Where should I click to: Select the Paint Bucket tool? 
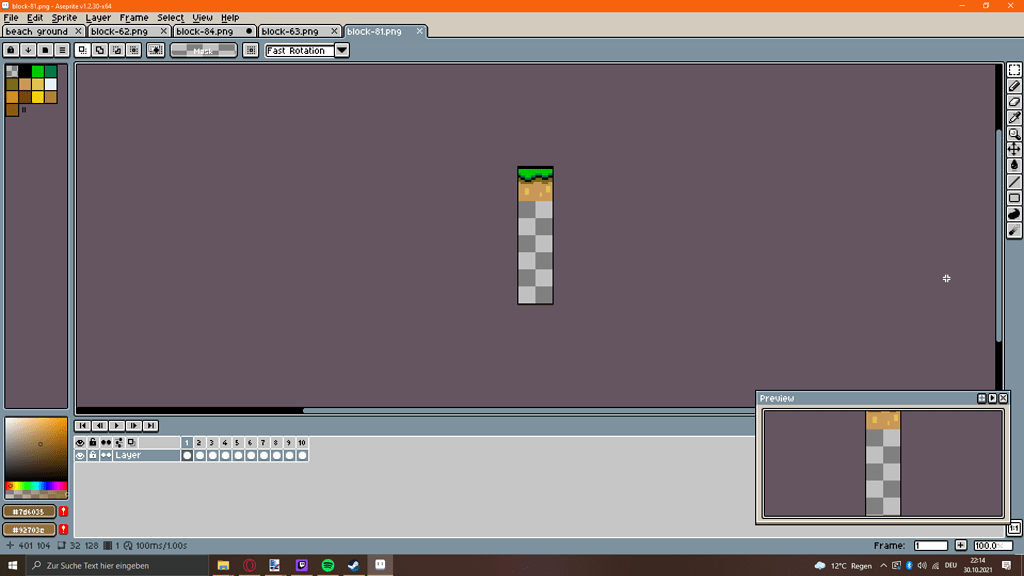1014,166
